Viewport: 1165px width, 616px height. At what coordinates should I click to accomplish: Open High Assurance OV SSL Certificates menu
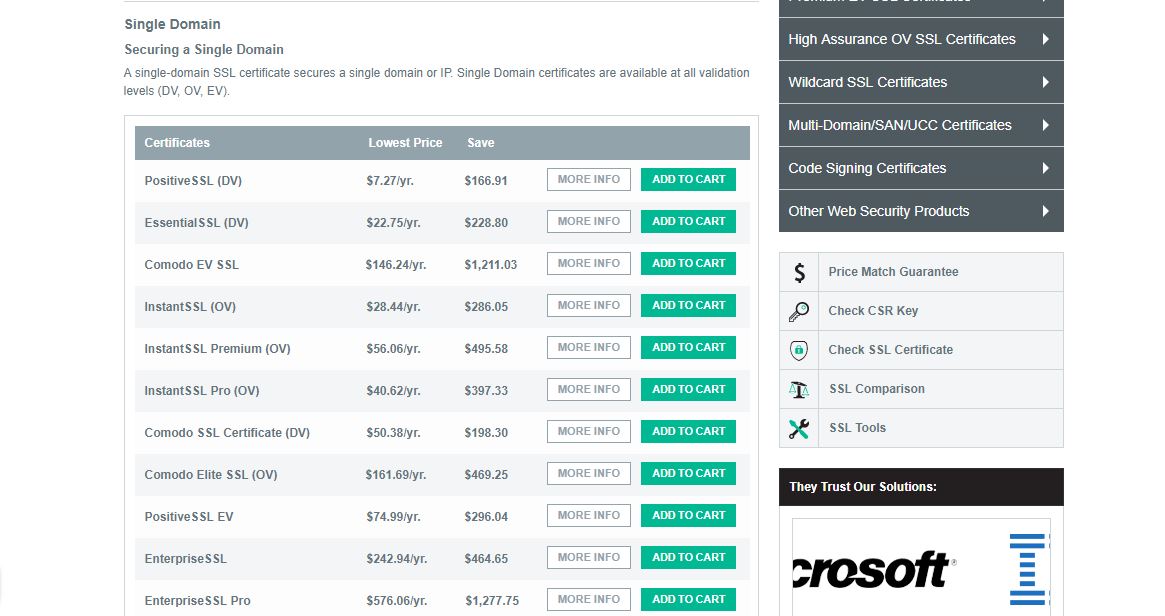point(921,39)
